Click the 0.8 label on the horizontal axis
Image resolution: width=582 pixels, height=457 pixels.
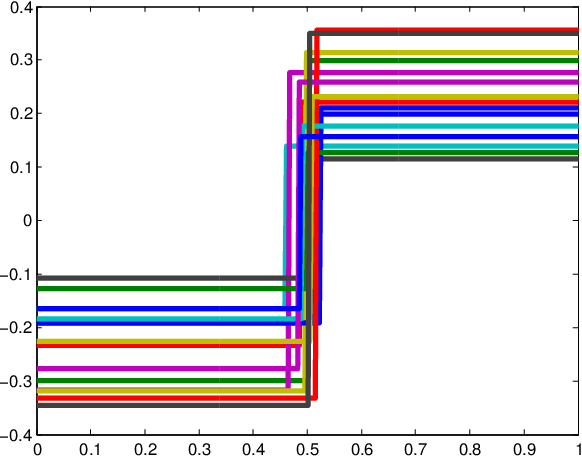point(470,450)
